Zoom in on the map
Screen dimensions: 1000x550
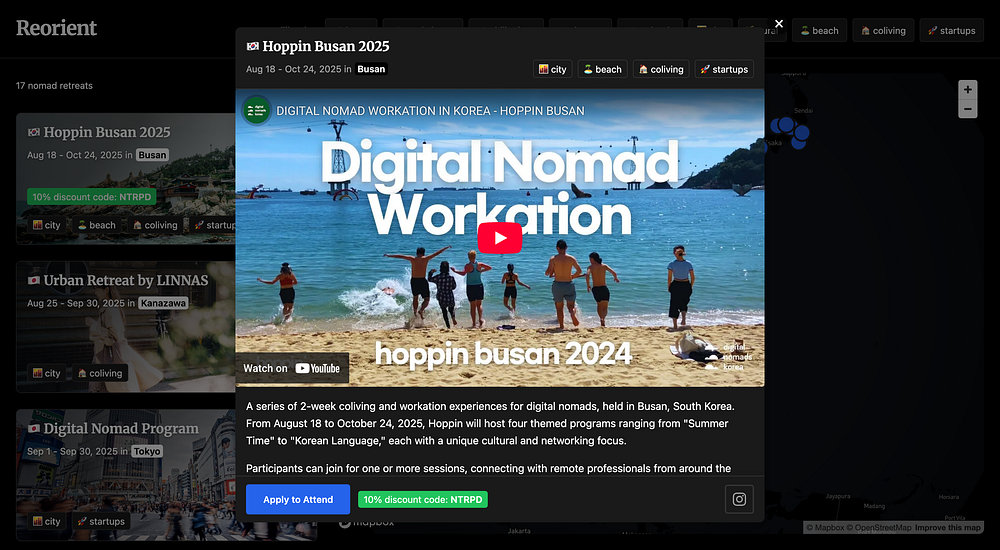tap(967, 89)
